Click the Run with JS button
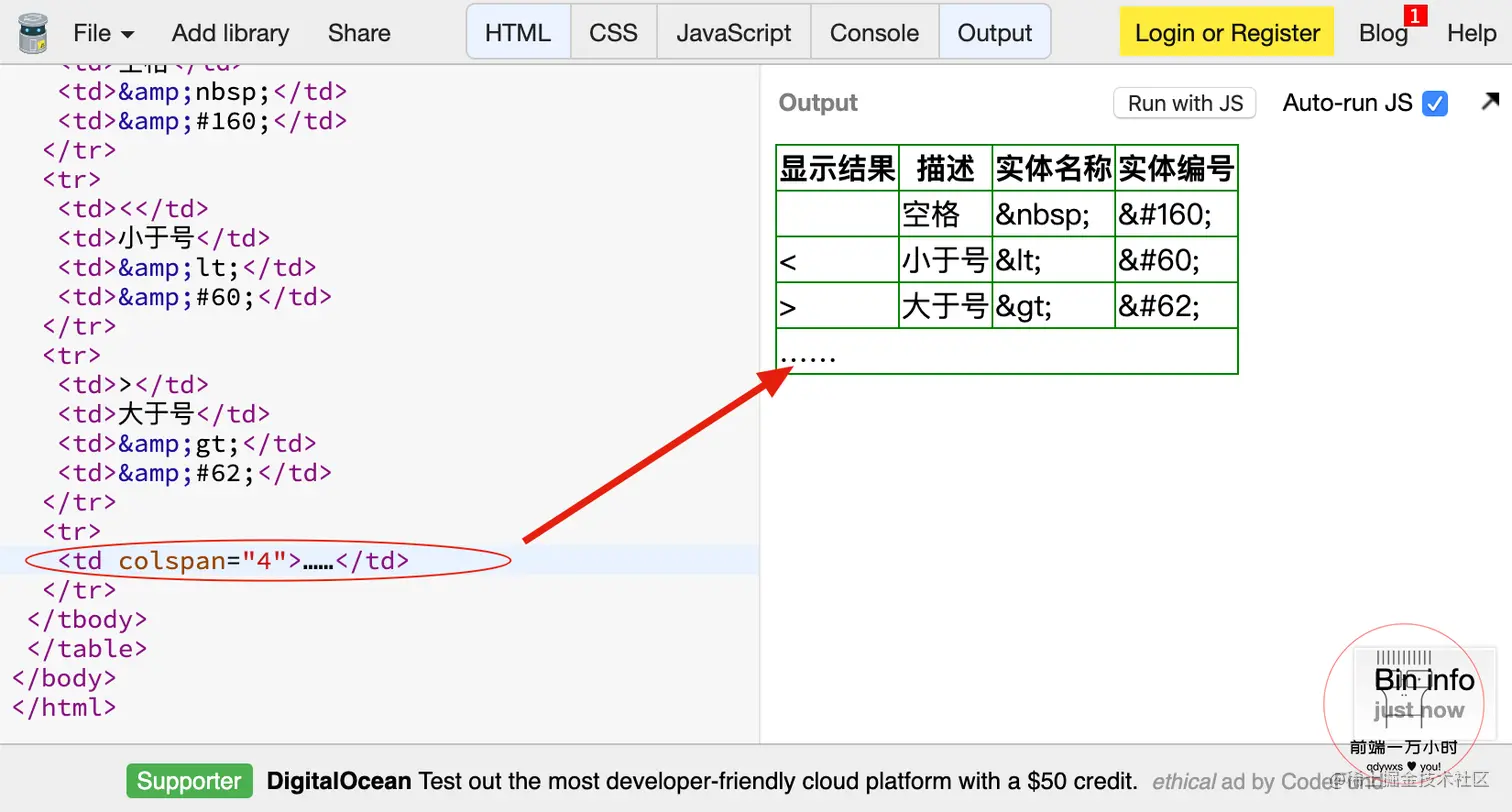This screenshot has height=812, width=1512. tap(1185, 103)
